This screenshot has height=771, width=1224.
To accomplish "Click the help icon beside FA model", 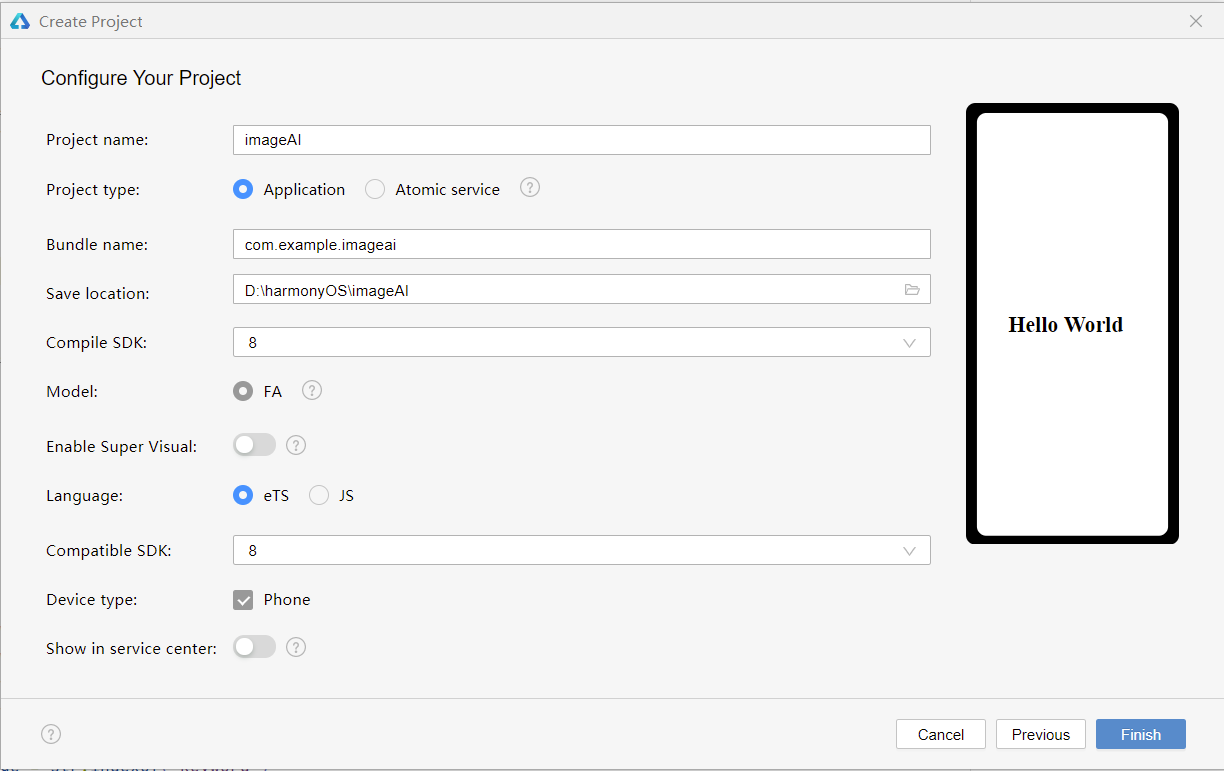I will (312, 391).
